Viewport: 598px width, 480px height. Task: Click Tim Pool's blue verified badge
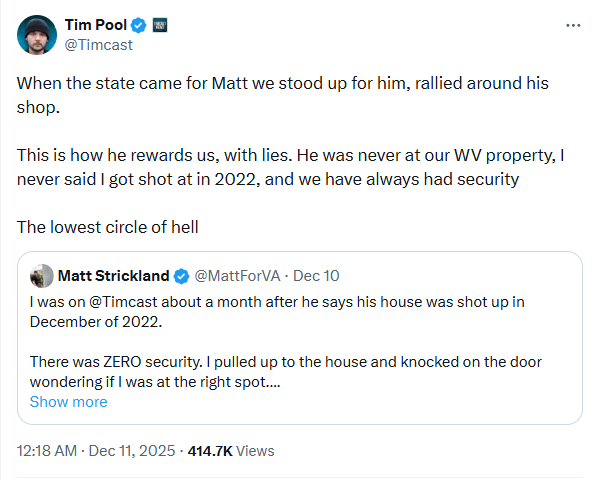[138, 26]
